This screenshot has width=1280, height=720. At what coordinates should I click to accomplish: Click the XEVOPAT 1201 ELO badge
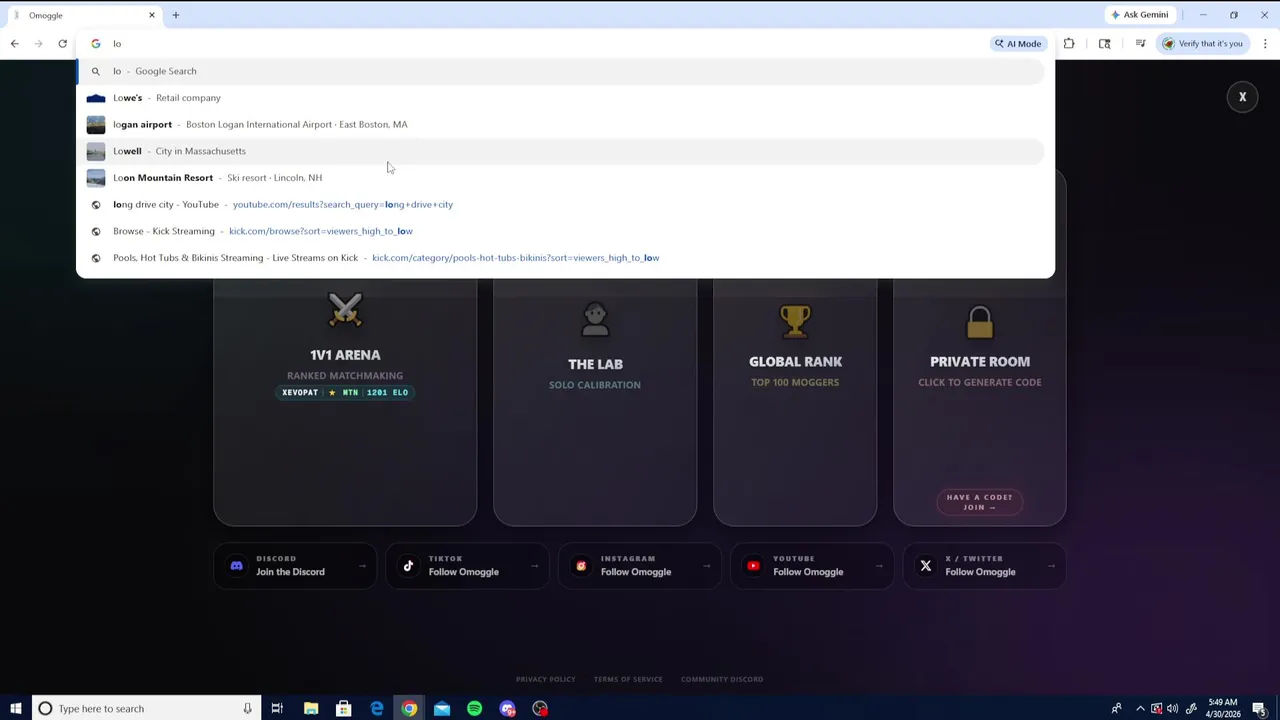[345, 392]
